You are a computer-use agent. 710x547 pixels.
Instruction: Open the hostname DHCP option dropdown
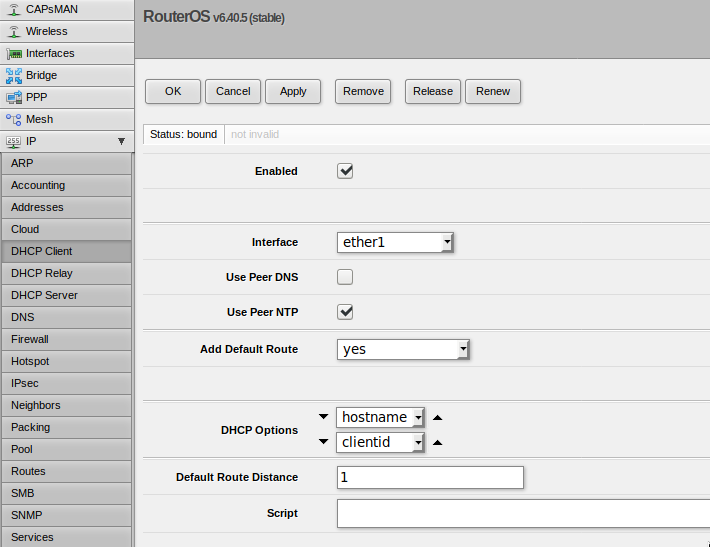380,417
